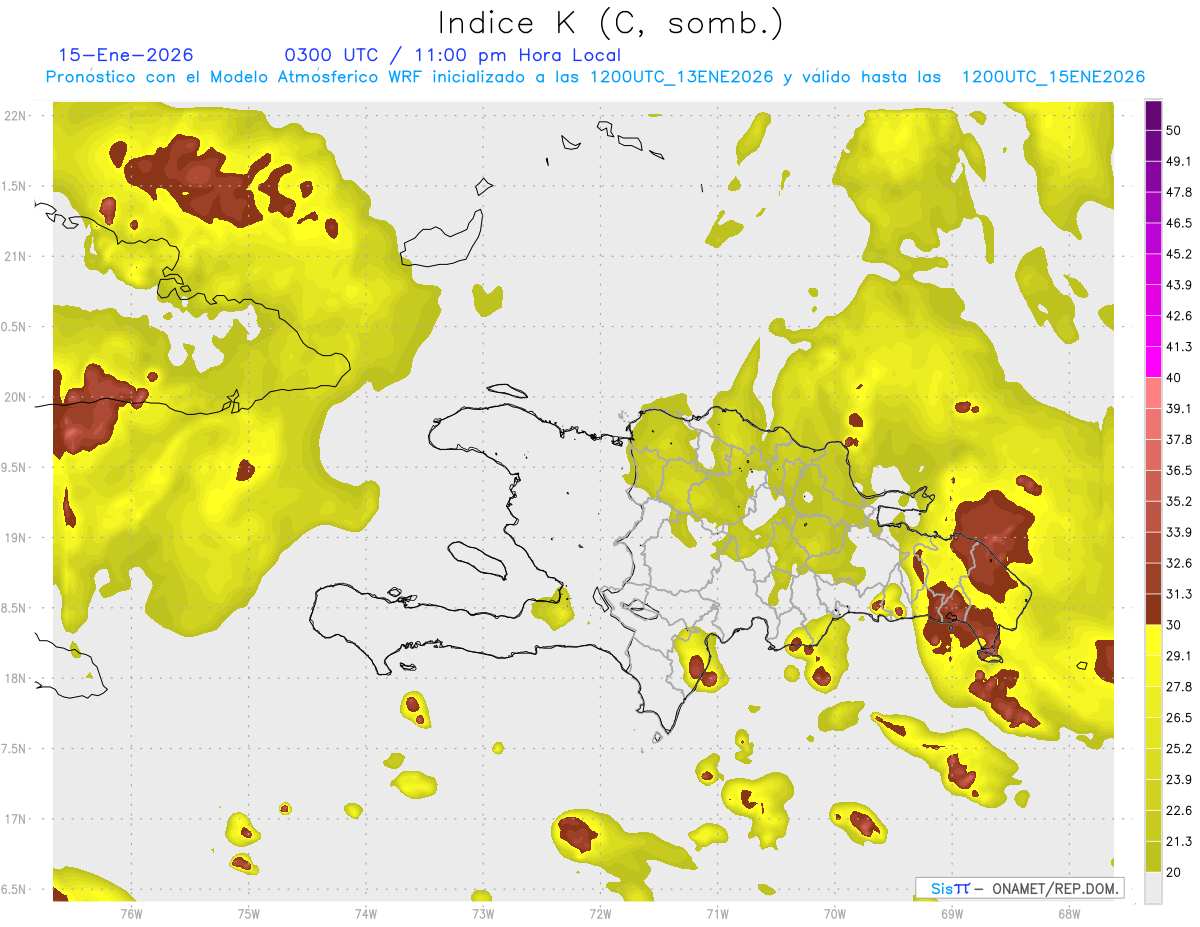The width and height of the screenshot is (1200, 927).
Task: Click the color scale value "39.1"
Action: [1179, 409]
